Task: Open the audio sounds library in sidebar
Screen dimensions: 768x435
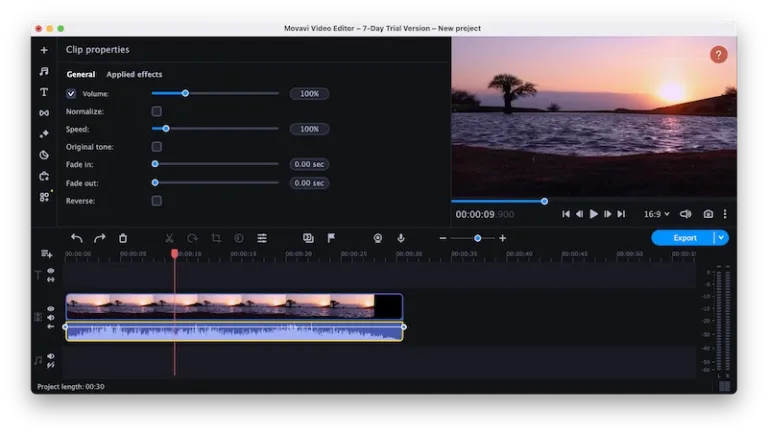Action: pyautogui.click(x=44, y=71)
